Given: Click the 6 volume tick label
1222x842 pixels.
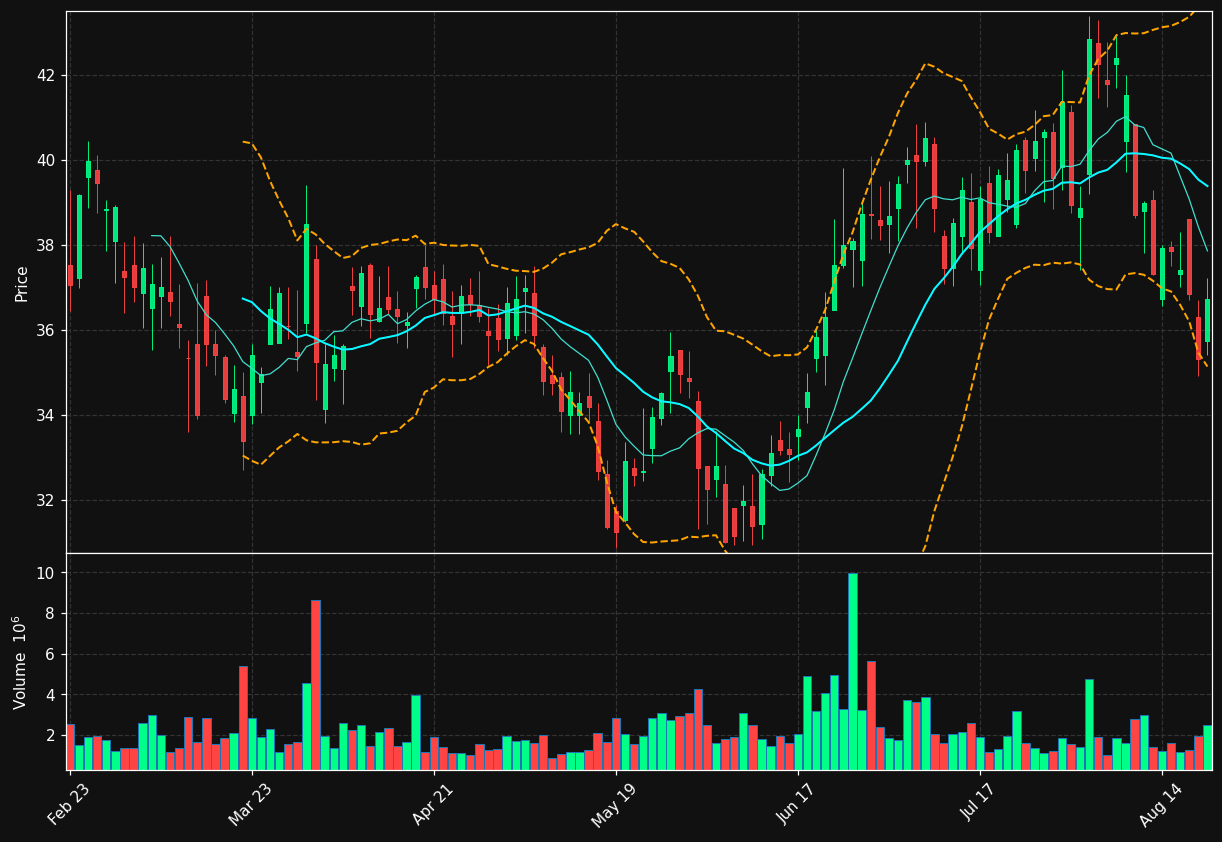Looking at the screenshot, I should [52, 655].
